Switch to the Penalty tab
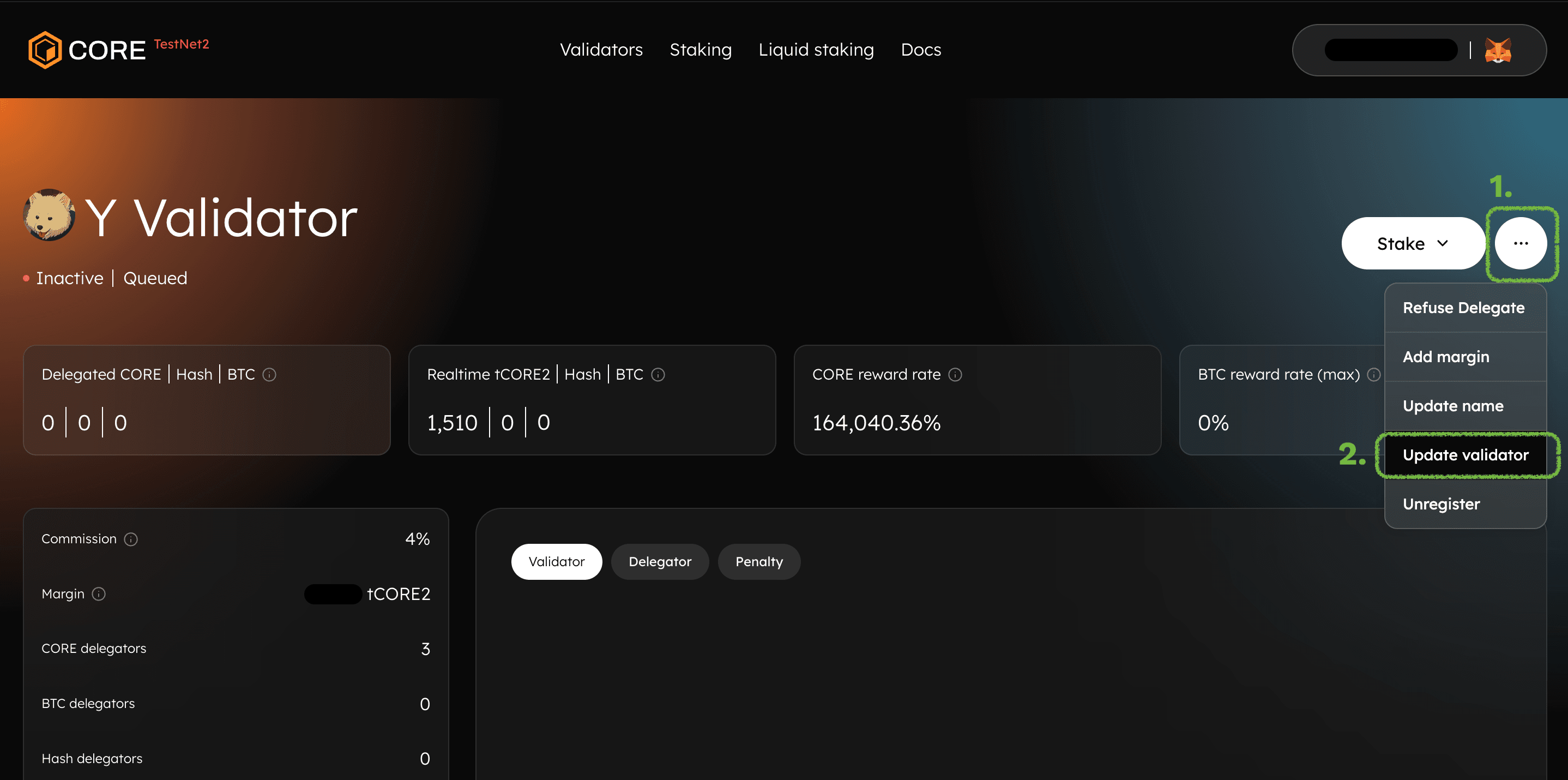This screenshot has height=780, width=1568. 758,561
